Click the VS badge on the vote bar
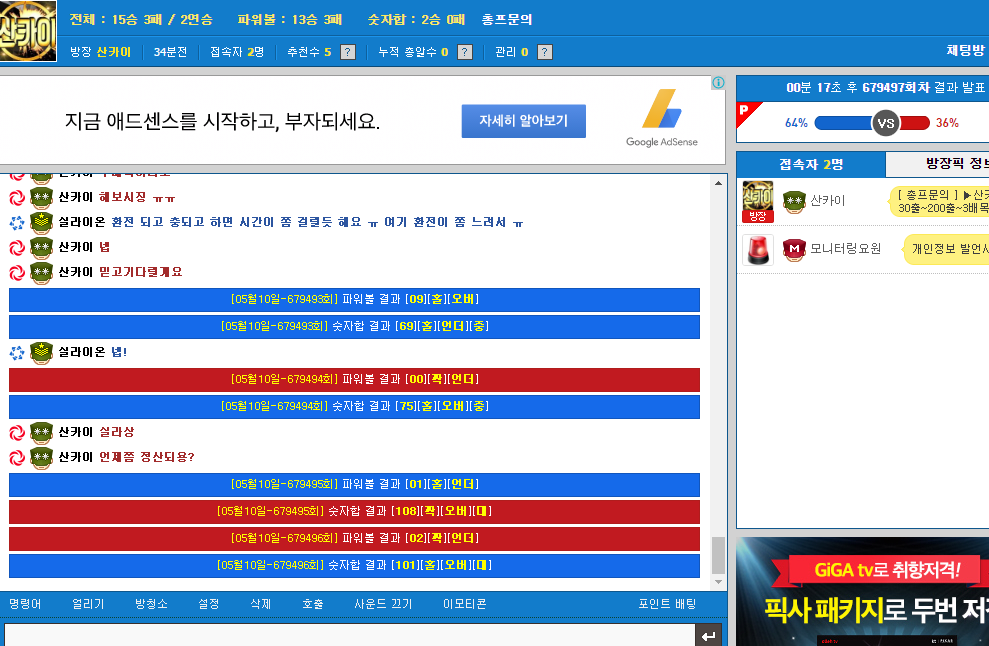 (x=886, y=123)
